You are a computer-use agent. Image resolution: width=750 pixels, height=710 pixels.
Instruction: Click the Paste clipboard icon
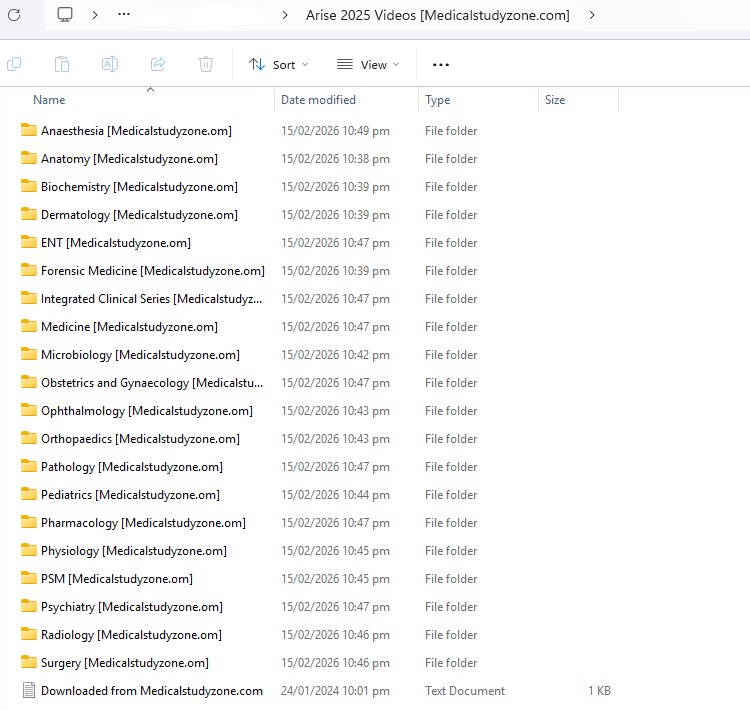[x=62, y=64]
